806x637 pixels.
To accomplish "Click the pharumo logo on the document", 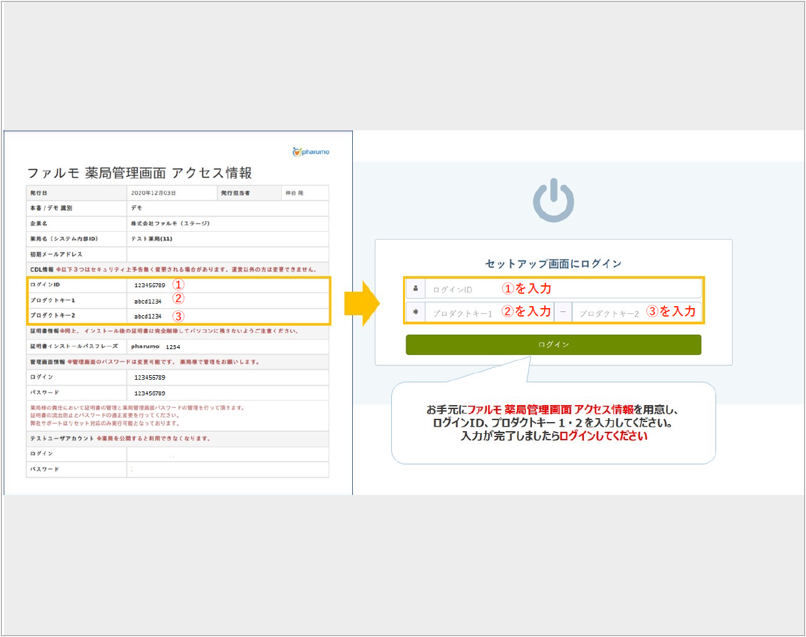I will pos(310,152).
